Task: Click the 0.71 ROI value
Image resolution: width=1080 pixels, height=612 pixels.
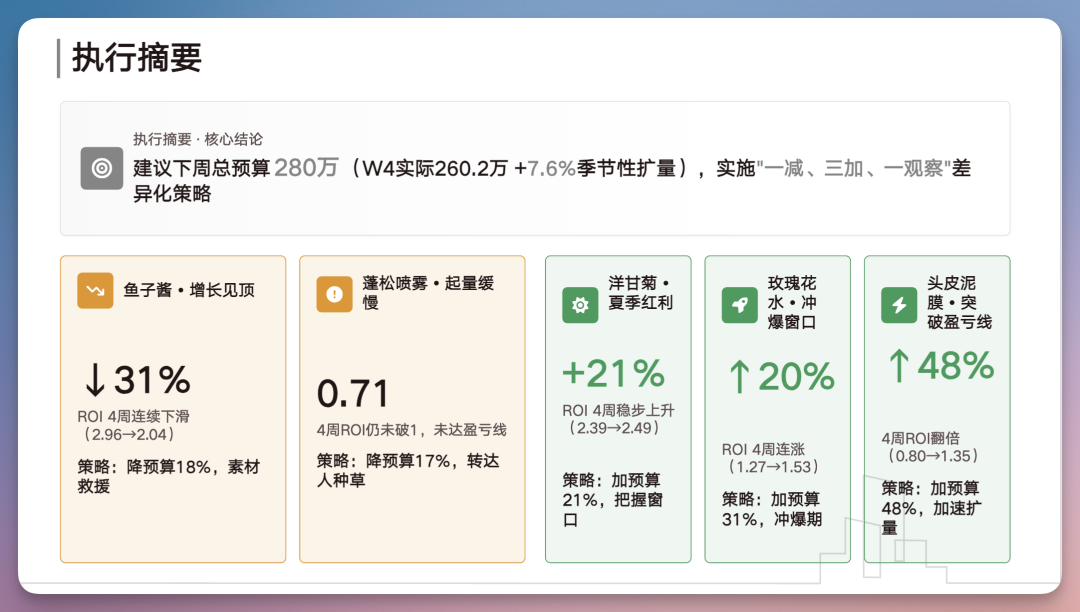Action: (x=353, y=394)
